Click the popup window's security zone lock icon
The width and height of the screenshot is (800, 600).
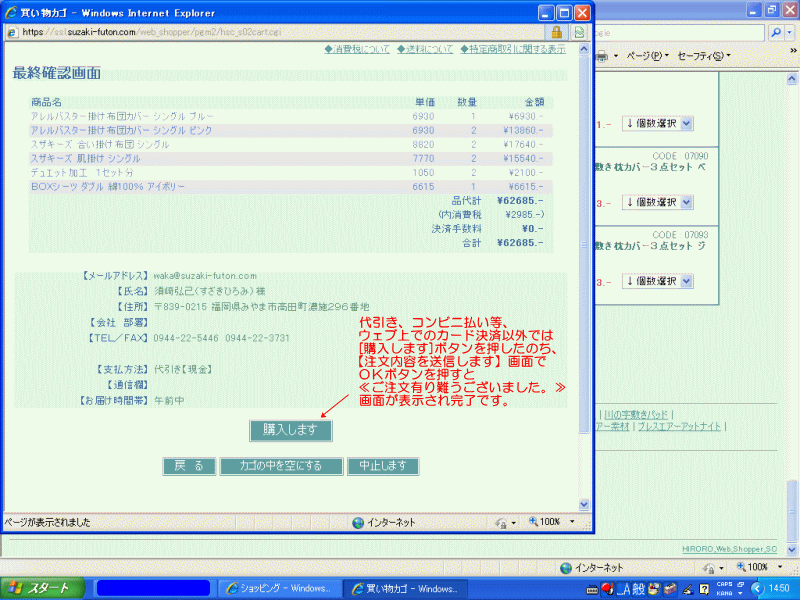click(x=502, y=522)
